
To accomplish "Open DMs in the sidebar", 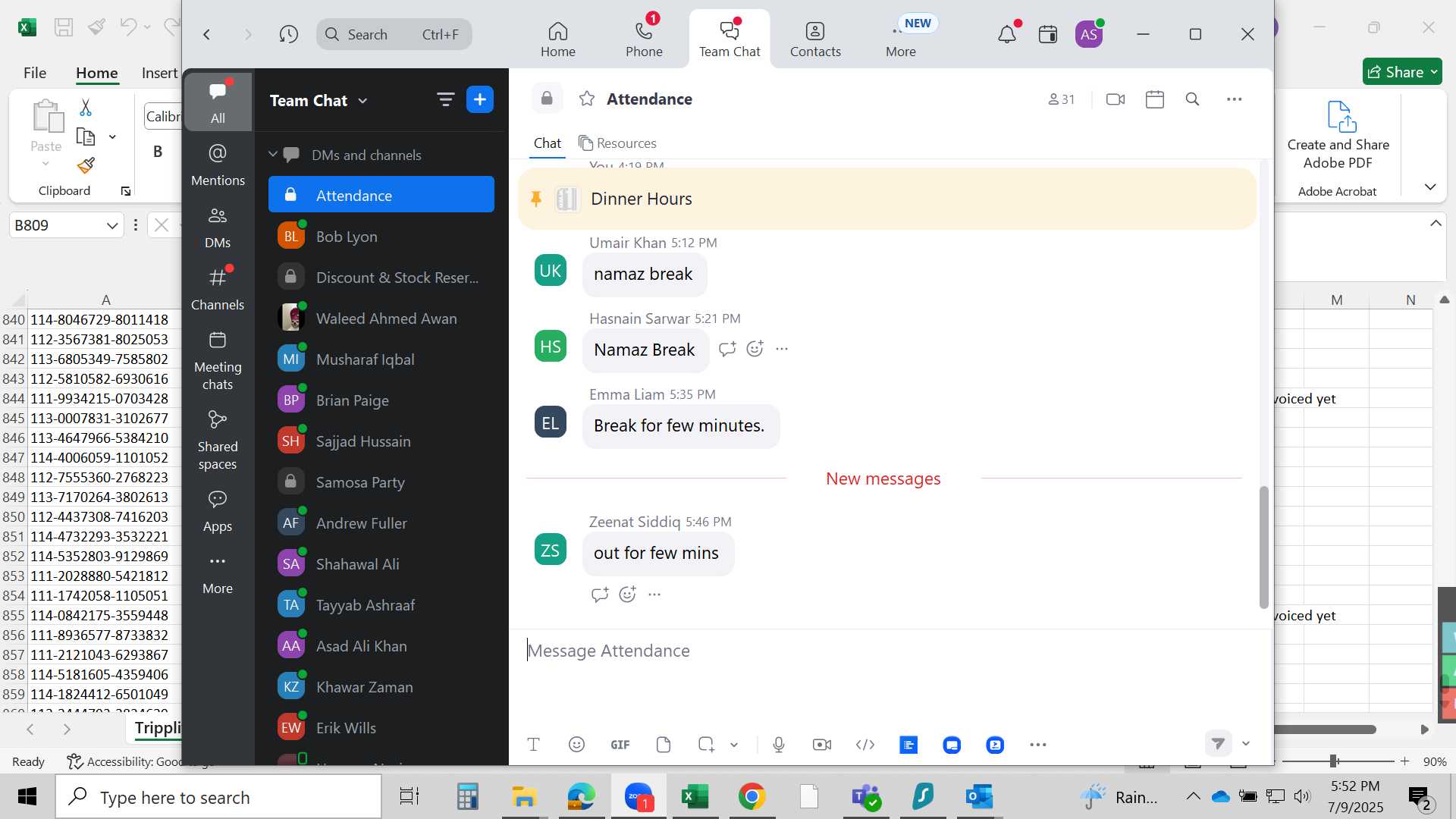I will tap(218, 227).
